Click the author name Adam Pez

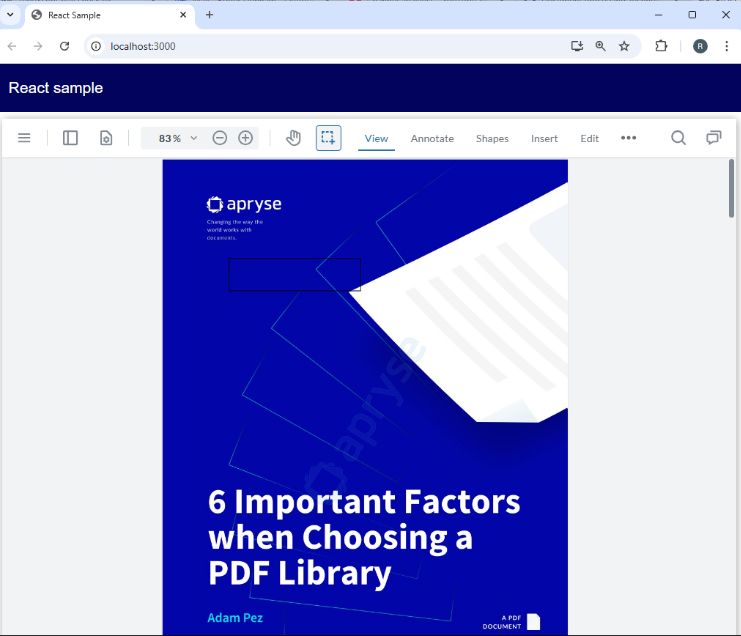coord(235,618)
